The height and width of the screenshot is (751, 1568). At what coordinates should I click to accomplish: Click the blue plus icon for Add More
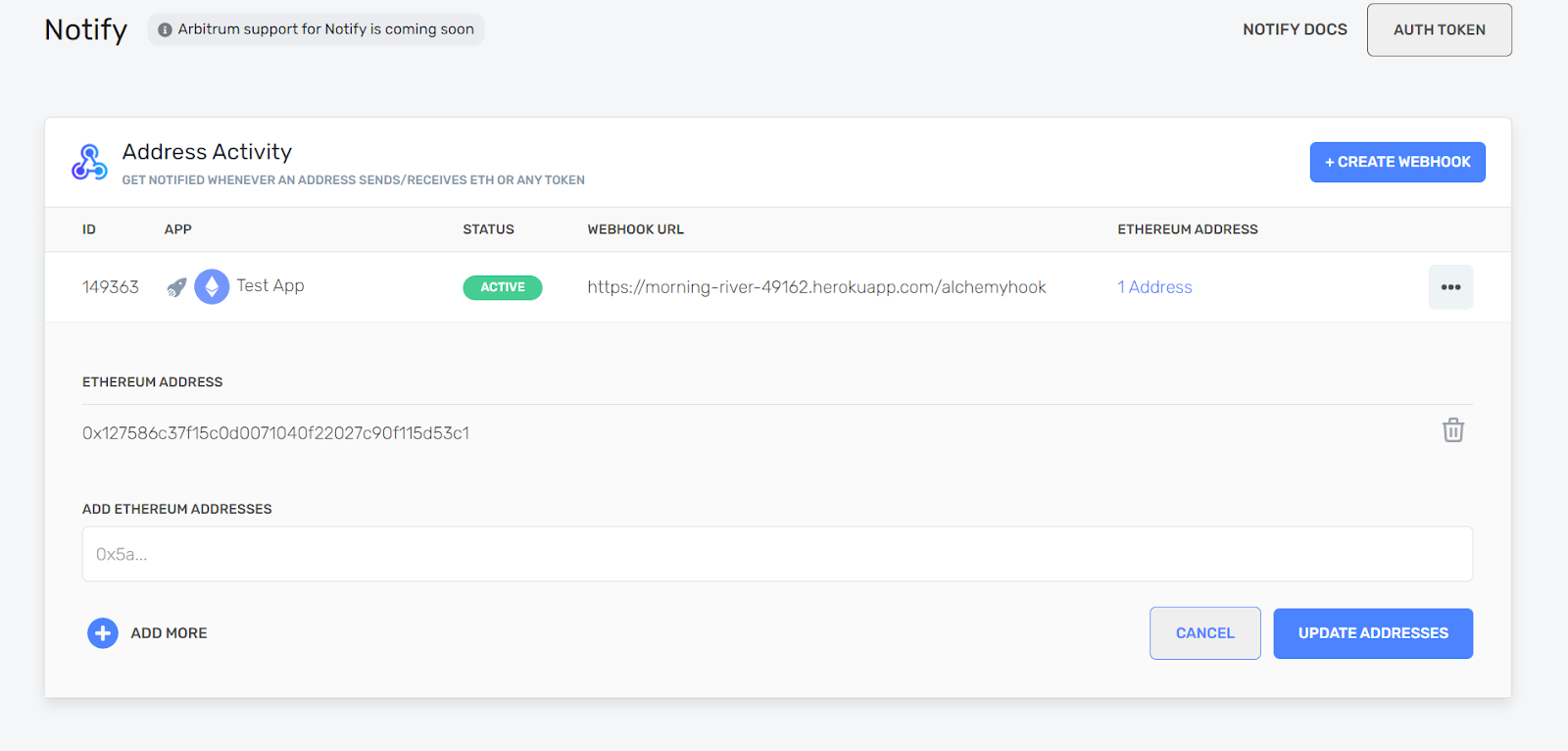[103, 633]
